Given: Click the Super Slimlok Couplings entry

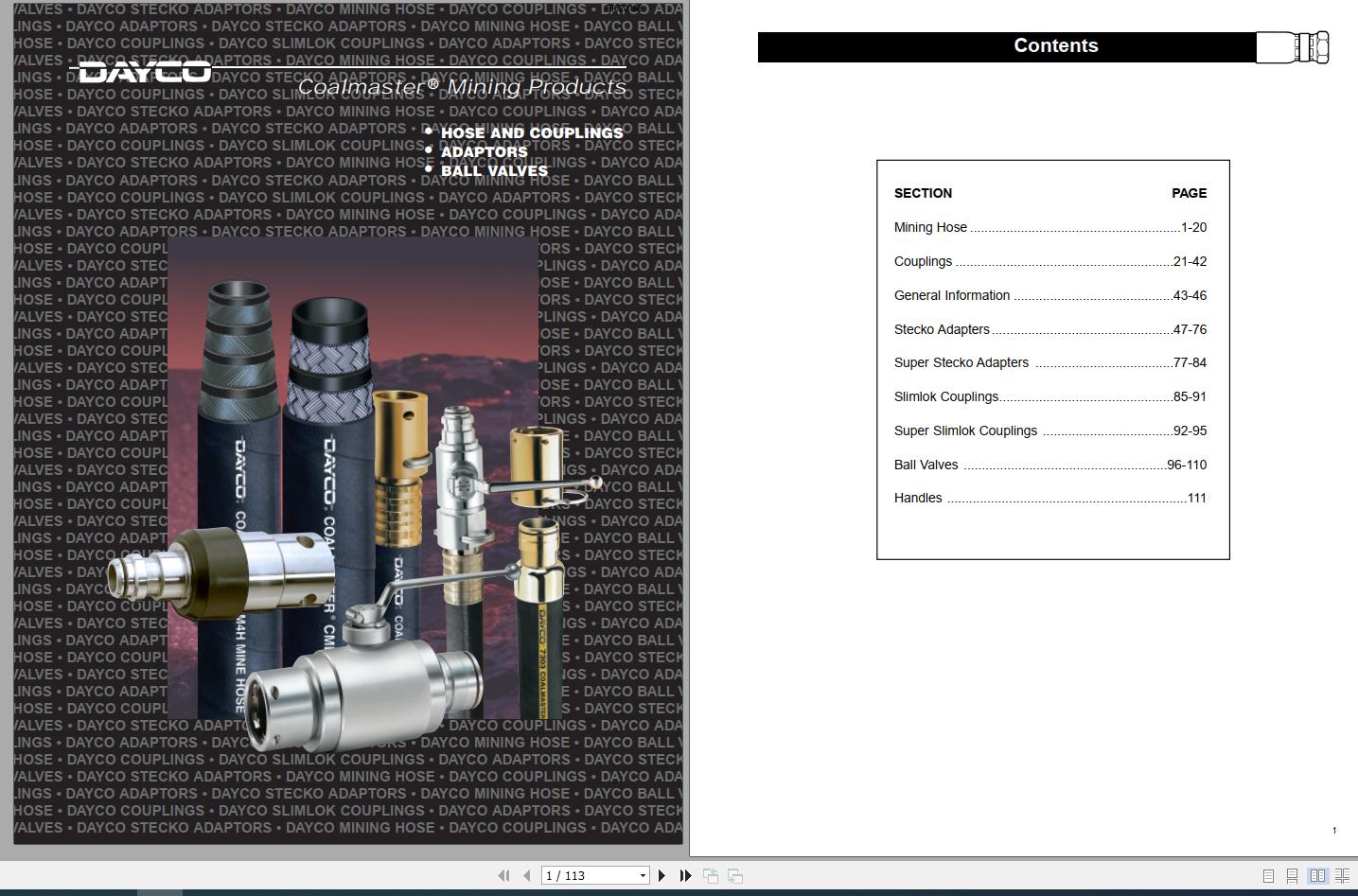Looking at the screenshot, I should pos(1050,430).
